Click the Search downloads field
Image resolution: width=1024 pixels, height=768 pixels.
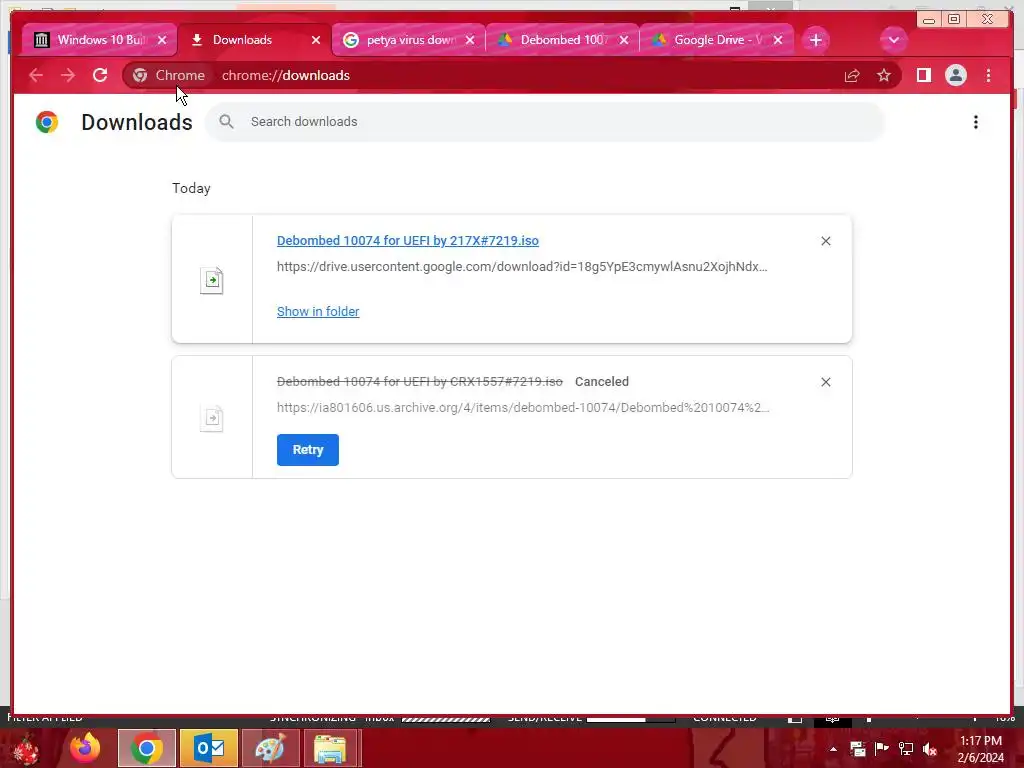(545, 122)
